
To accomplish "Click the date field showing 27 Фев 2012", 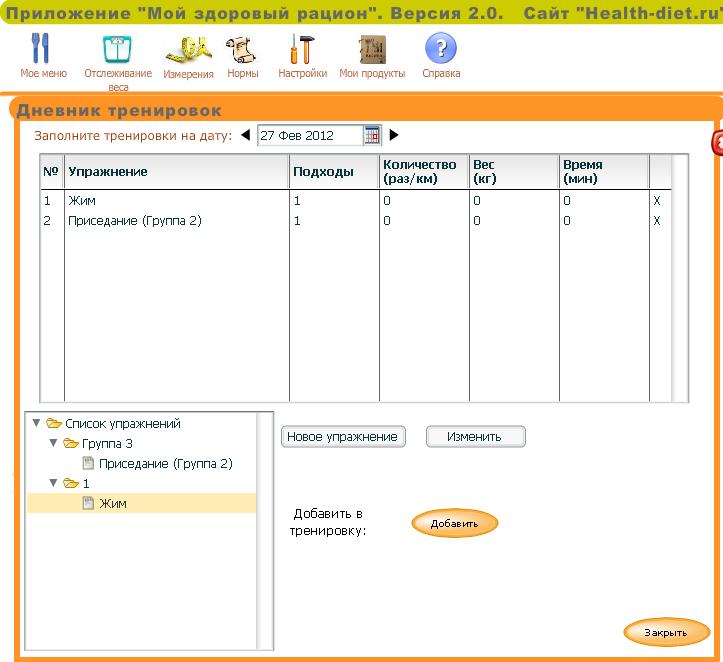I will coord(308,135).
